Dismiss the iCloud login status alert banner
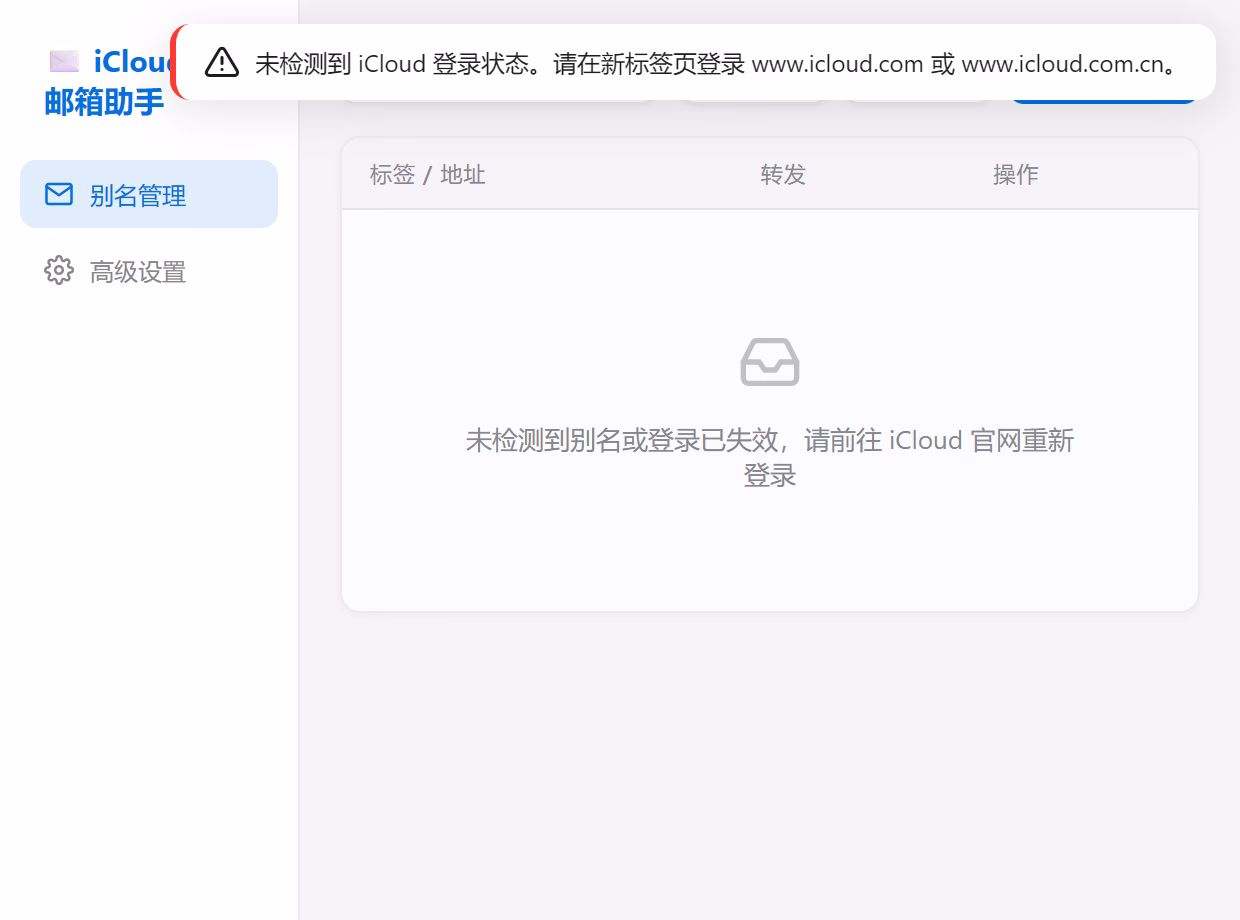This screenshot has height=920, width=1240. pos(695,63)
